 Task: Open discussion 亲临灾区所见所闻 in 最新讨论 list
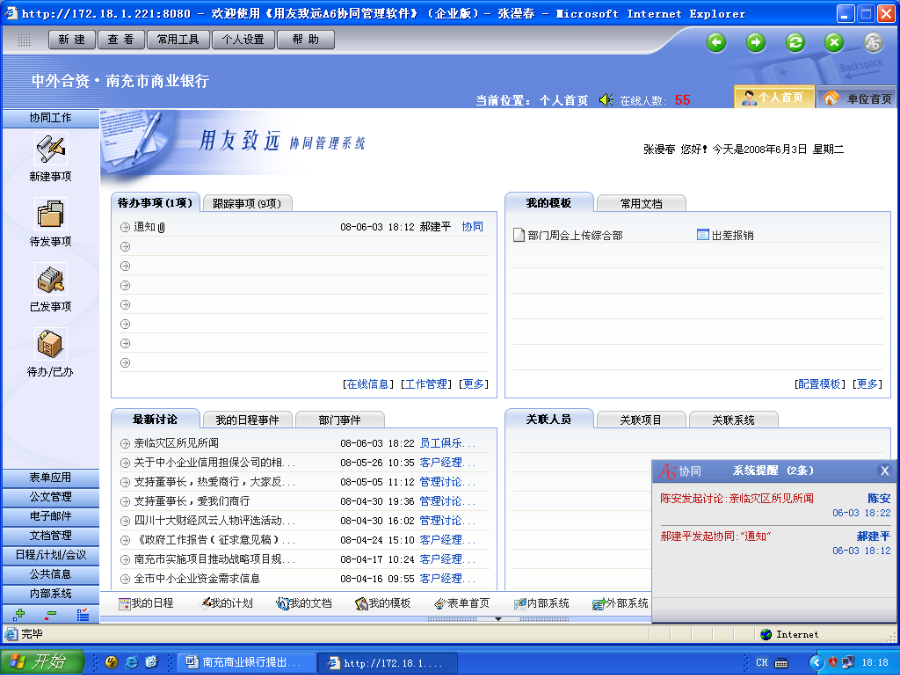click(176, 443)
